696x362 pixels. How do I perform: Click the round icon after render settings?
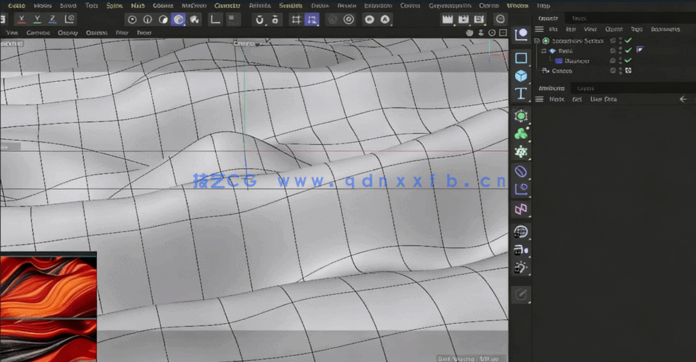pos(500,19)
